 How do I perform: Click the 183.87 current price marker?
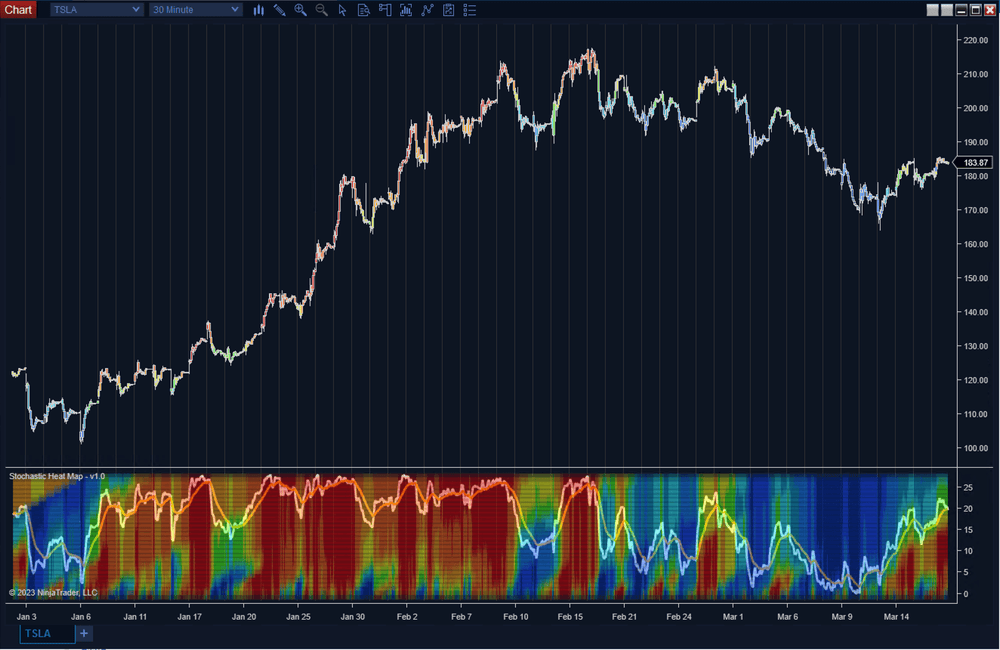972,162
